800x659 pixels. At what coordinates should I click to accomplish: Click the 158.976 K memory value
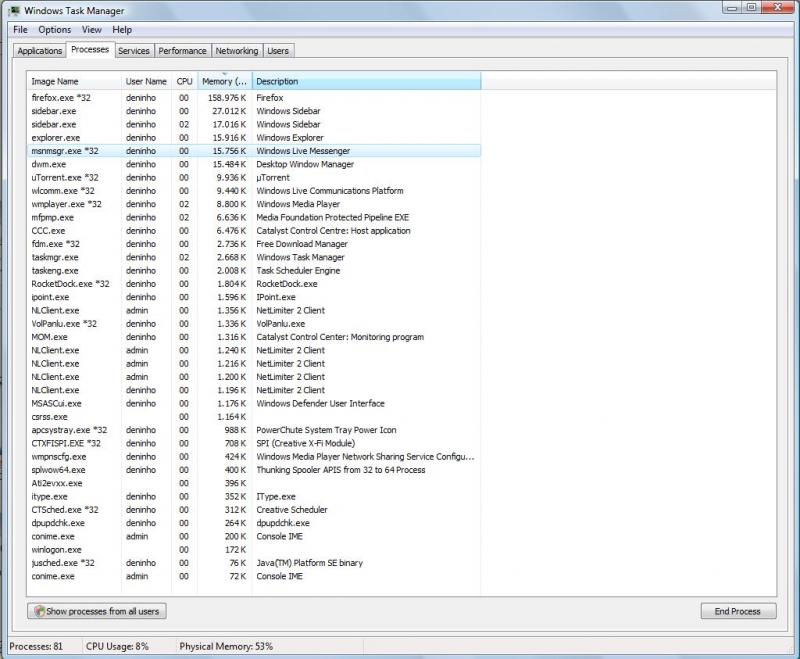pyautogui.click(x=227, y=97)
